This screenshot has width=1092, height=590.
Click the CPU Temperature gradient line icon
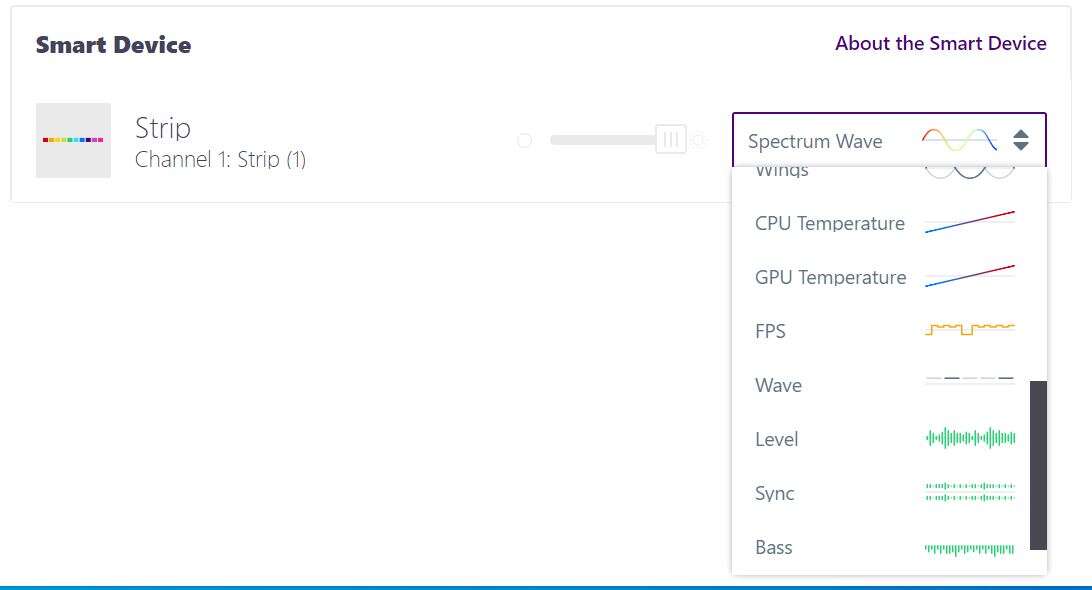tap(969, 222)
